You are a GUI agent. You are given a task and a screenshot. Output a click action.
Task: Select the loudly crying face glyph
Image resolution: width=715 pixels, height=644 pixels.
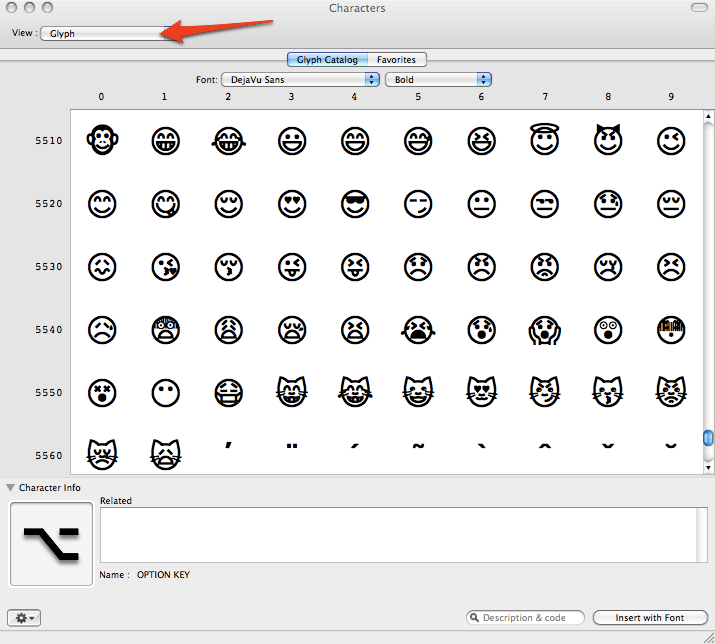pyautogui.click(x=418, y=330)
